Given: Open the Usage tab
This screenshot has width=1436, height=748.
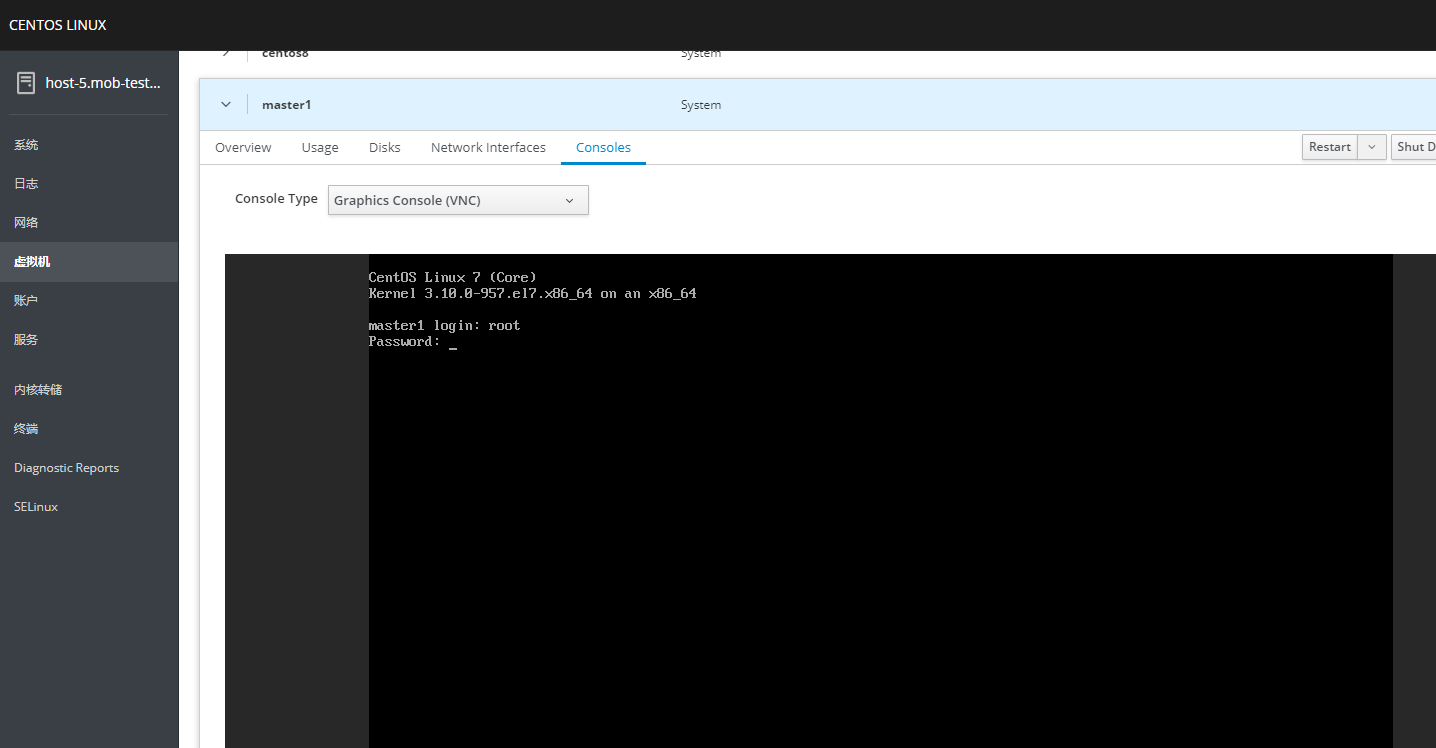Looking at the screenshot, I should pyautogui.click(x=320, y=148).
